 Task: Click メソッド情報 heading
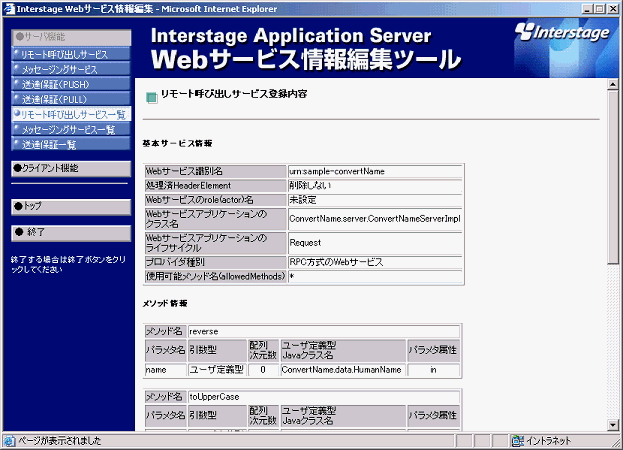165,303
